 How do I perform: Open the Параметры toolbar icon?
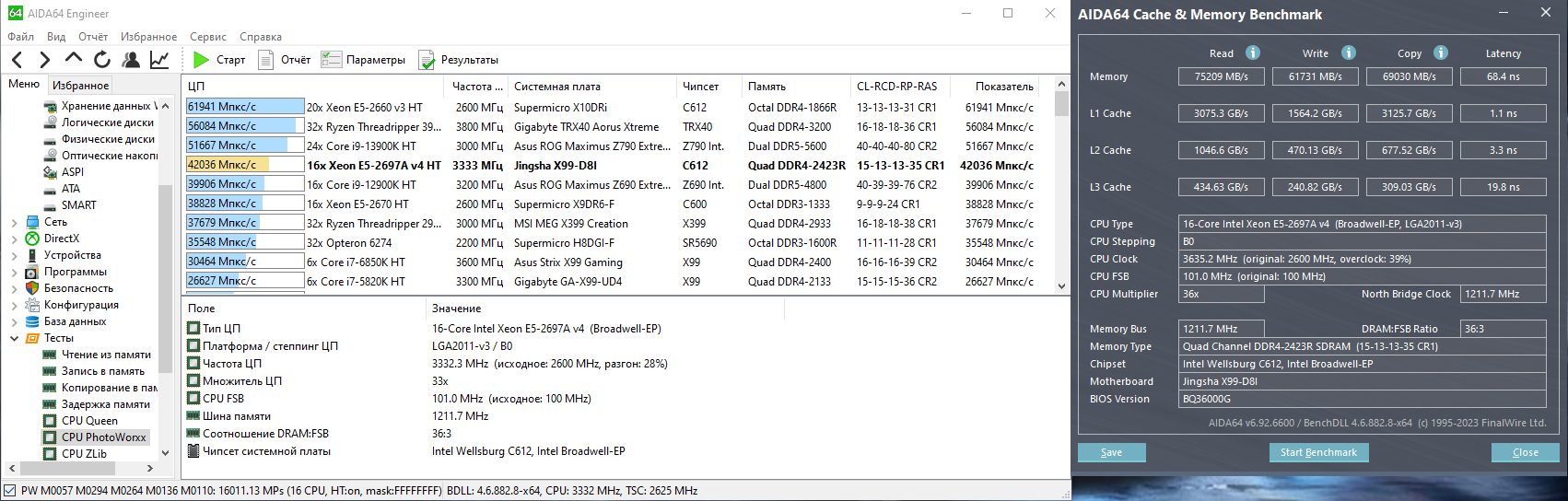(332, 60)
